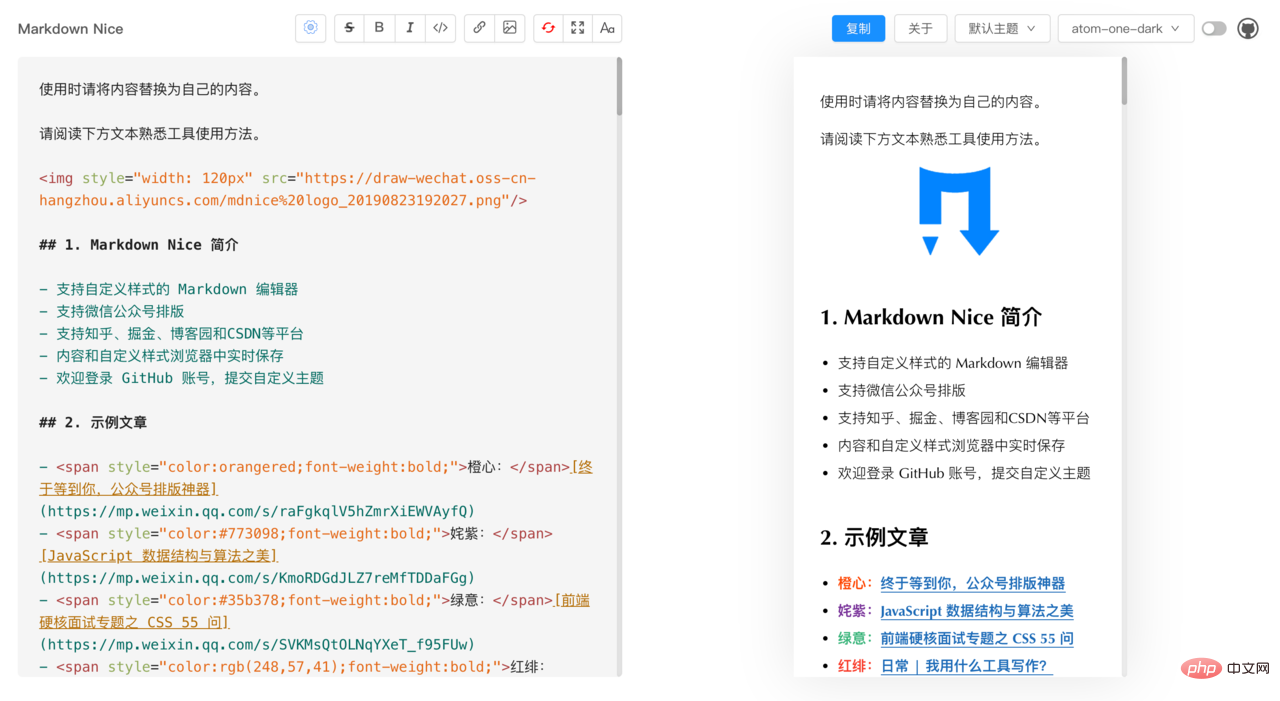Click the blue Markdown Nice logo image in preview
Screen dimensions: 1280x701
[959, 211]
